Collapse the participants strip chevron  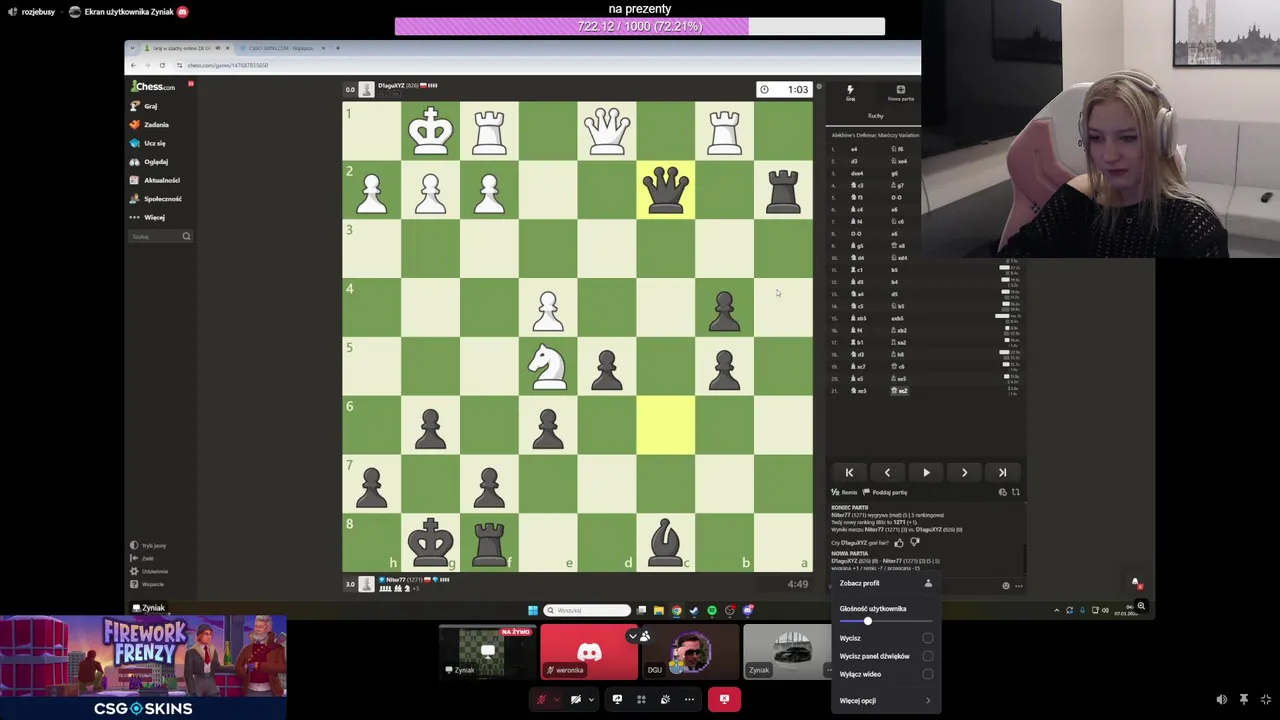632,636
